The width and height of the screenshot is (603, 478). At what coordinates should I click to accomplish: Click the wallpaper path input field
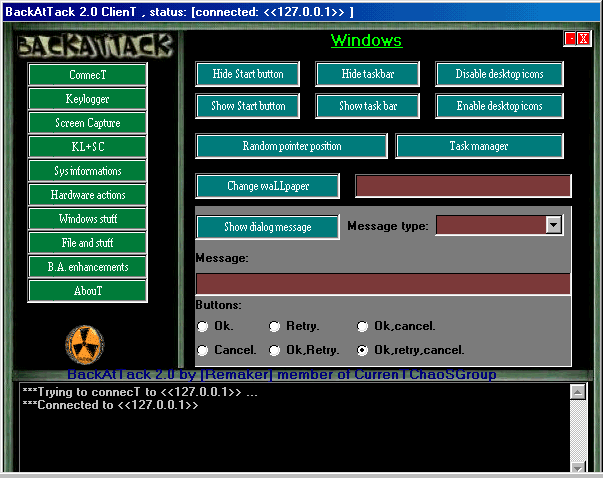click(x=463, y=186)
